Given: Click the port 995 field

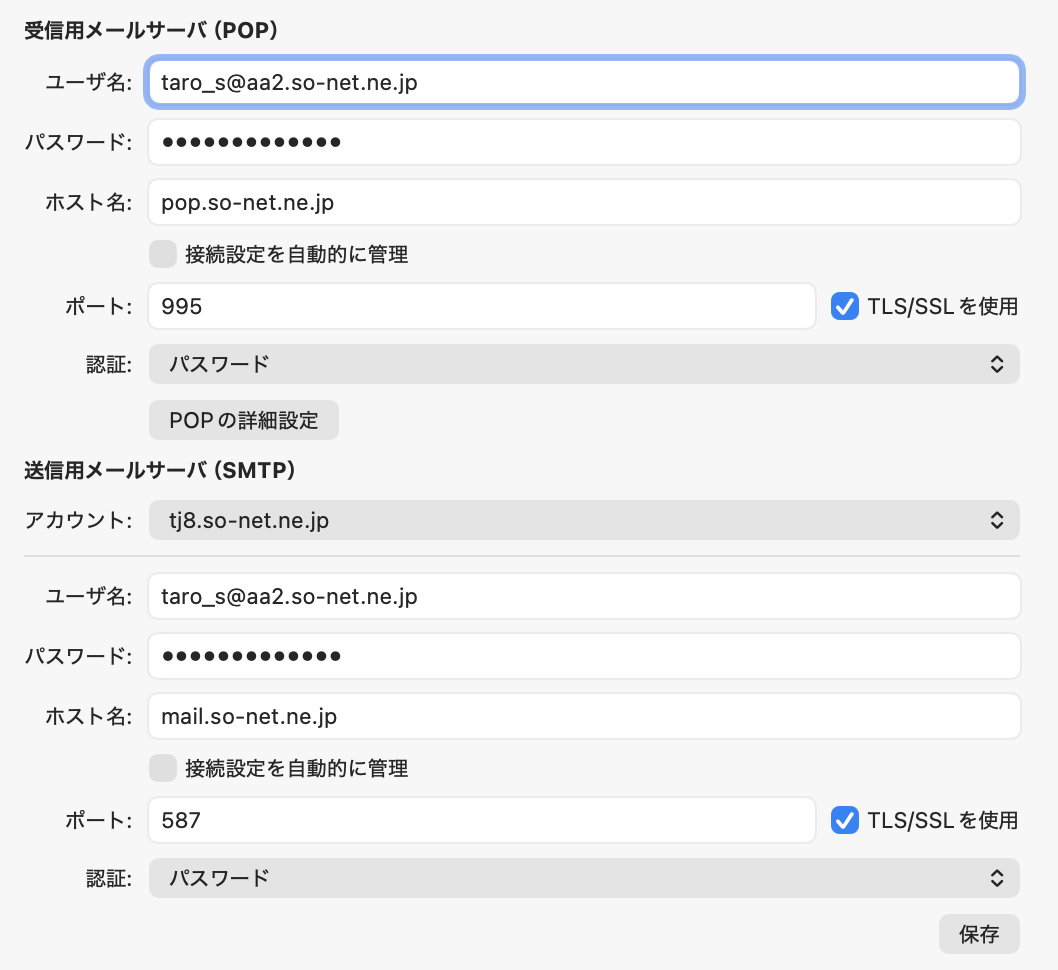Looking at the screenshot, I should (482, 306).
